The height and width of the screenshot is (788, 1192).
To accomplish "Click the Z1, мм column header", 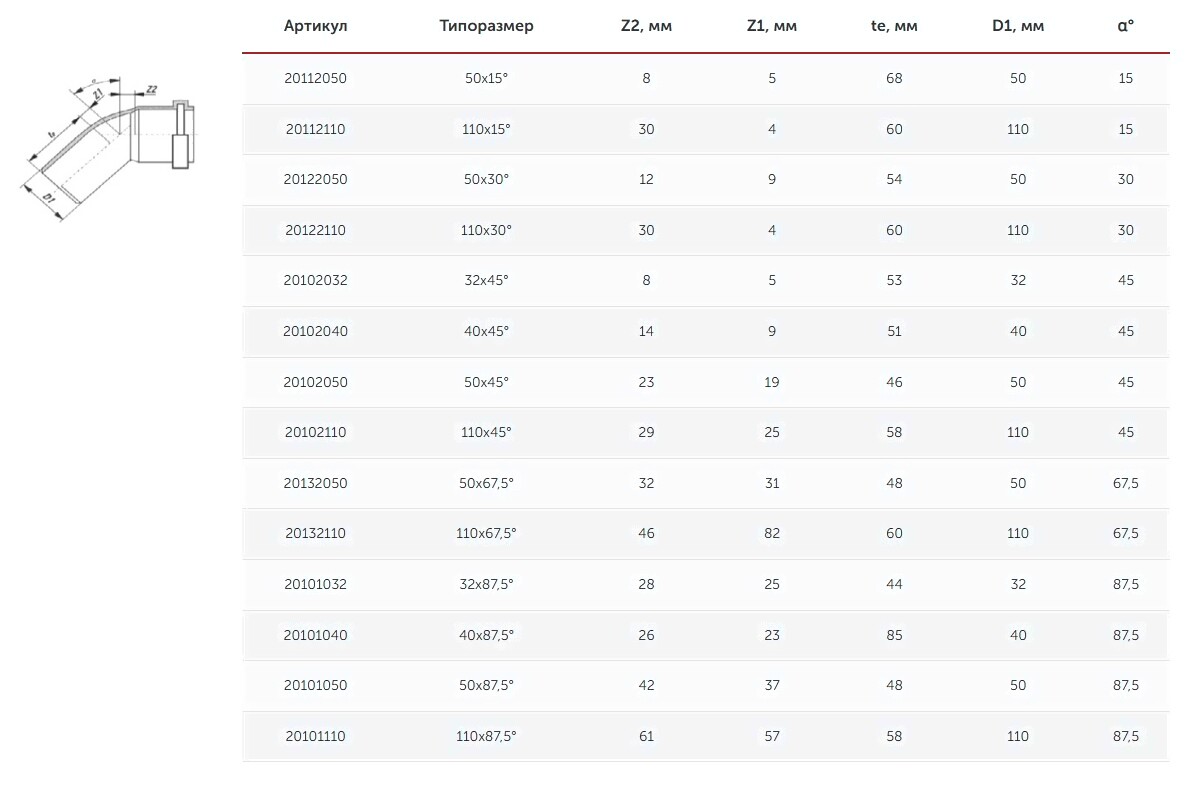I will pos(772,26).
